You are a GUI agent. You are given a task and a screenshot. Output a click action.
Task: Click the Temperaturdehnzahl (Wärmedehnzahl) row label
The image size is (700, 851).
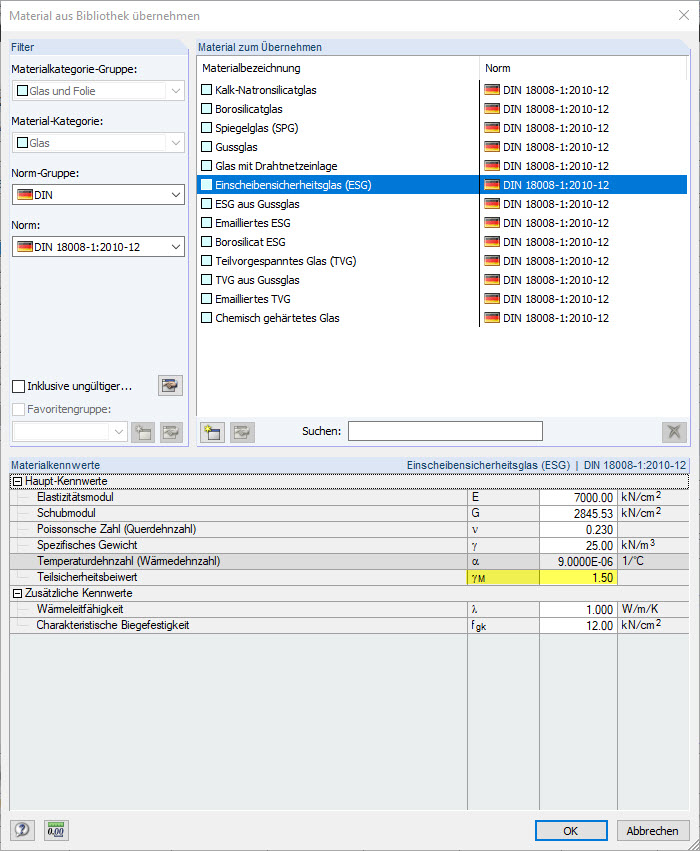(129, 561)
